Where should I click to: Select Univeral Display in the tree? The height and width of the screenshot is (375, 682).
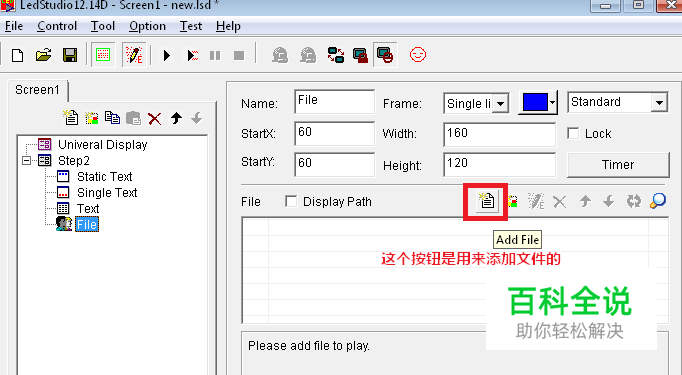pyautogui.click(x=103, y=144)
